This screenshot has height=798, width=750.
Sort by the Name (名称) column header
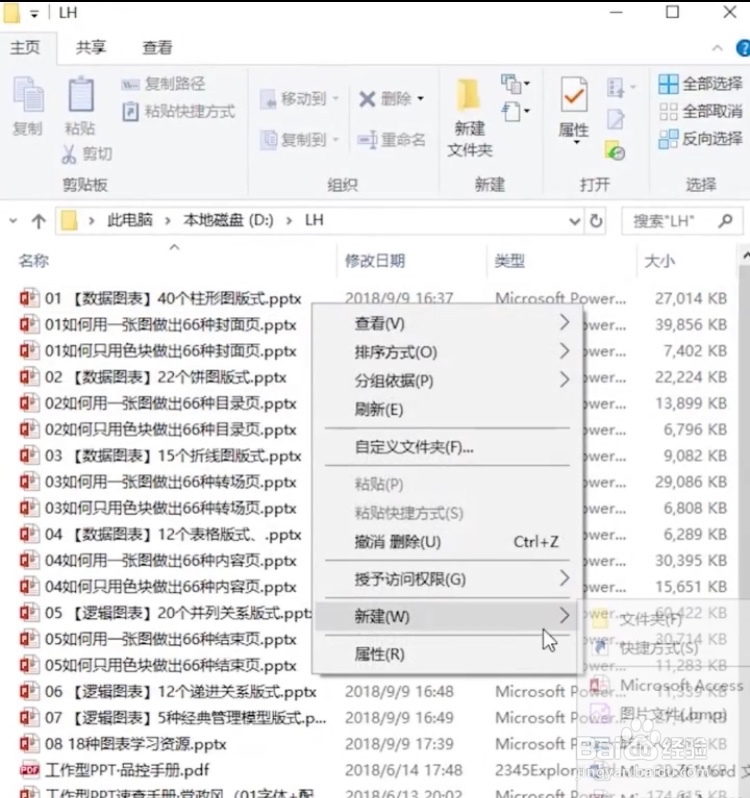point(34,261)
